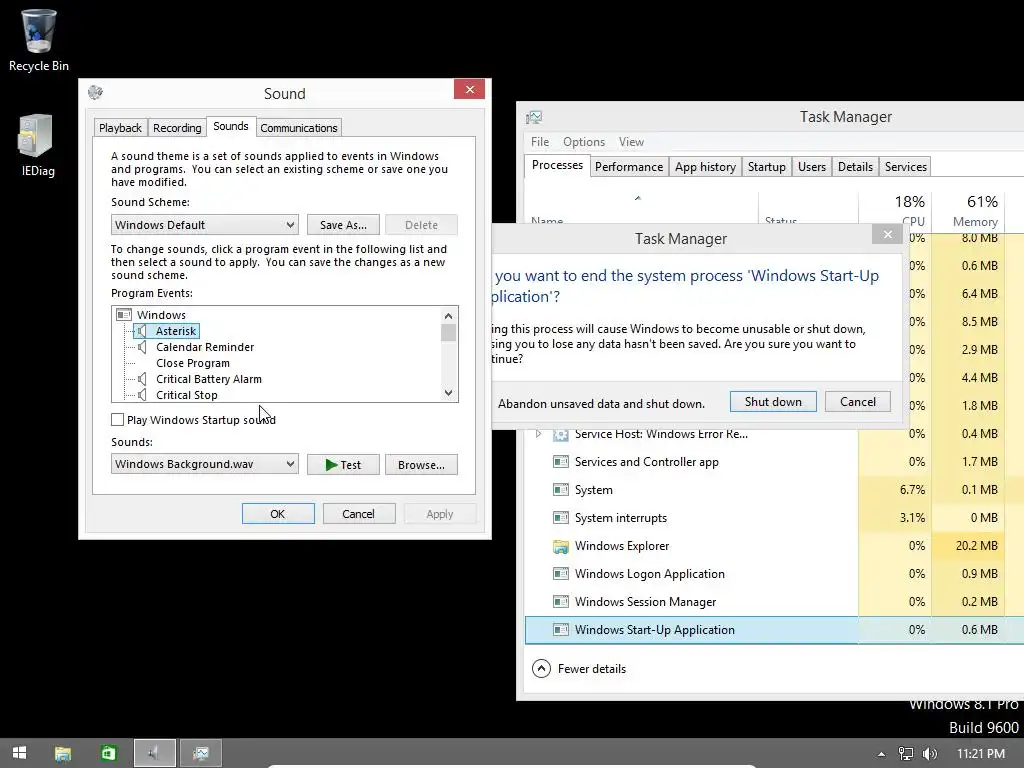Select the Close Program event
The width and height of the screenshot is (1024, 768).
click(193, 363)
